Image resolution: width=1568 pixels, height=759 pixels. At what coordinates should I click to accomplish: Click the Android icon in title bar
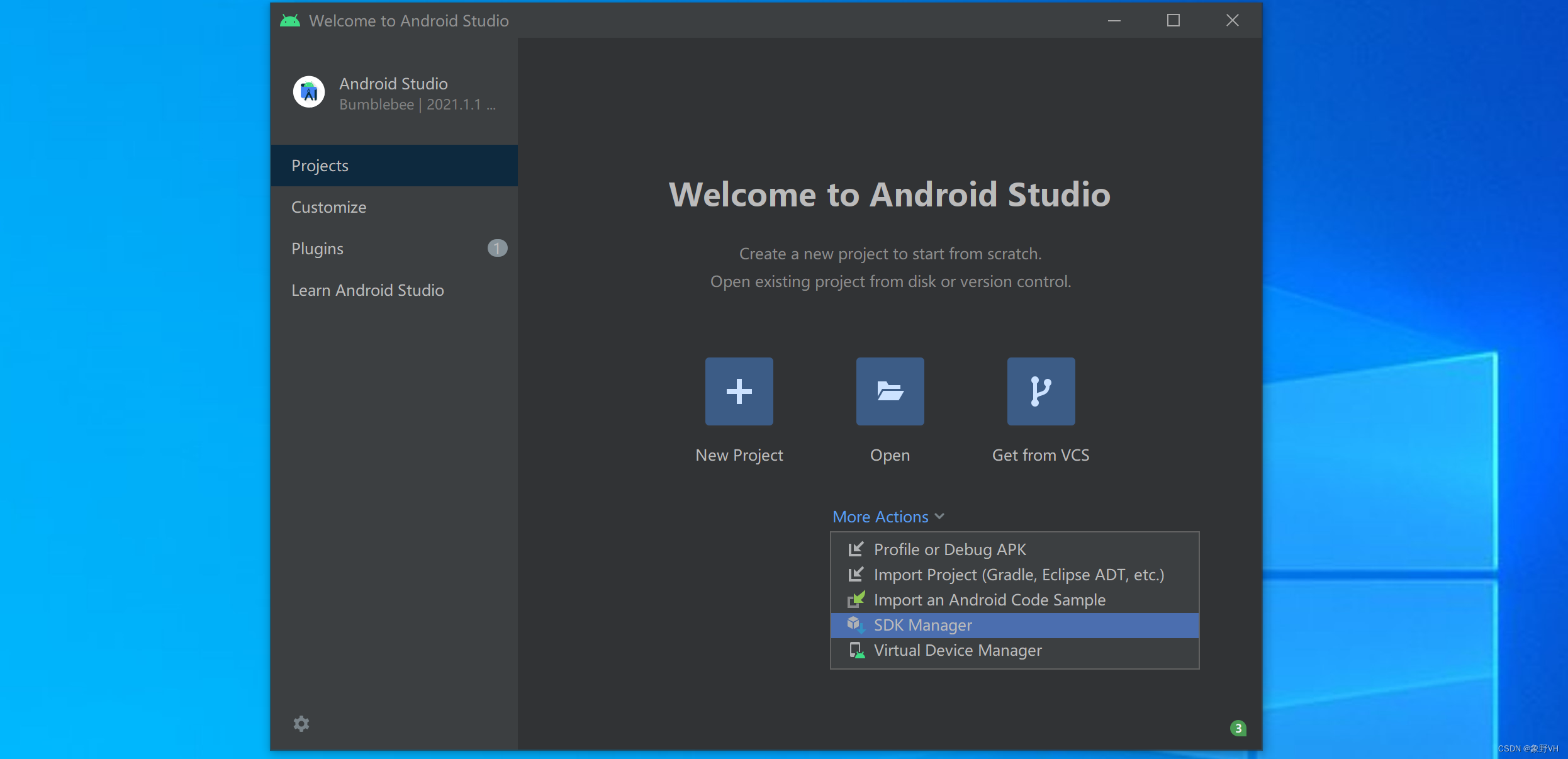pos(290,21)
